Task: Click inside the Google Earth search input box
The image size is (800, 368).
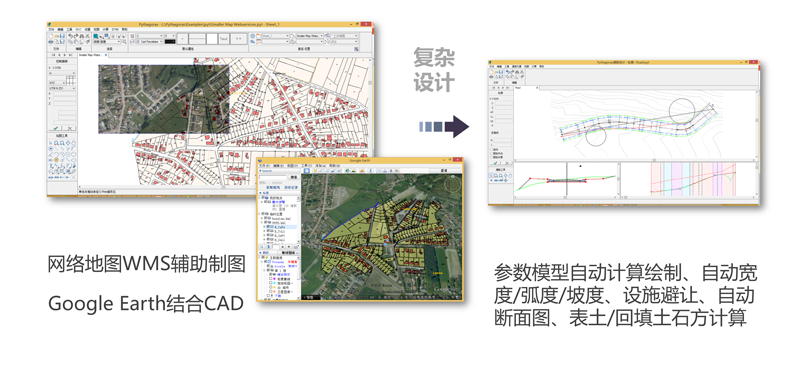Action: pyautogui.click(x=273, y=177)
